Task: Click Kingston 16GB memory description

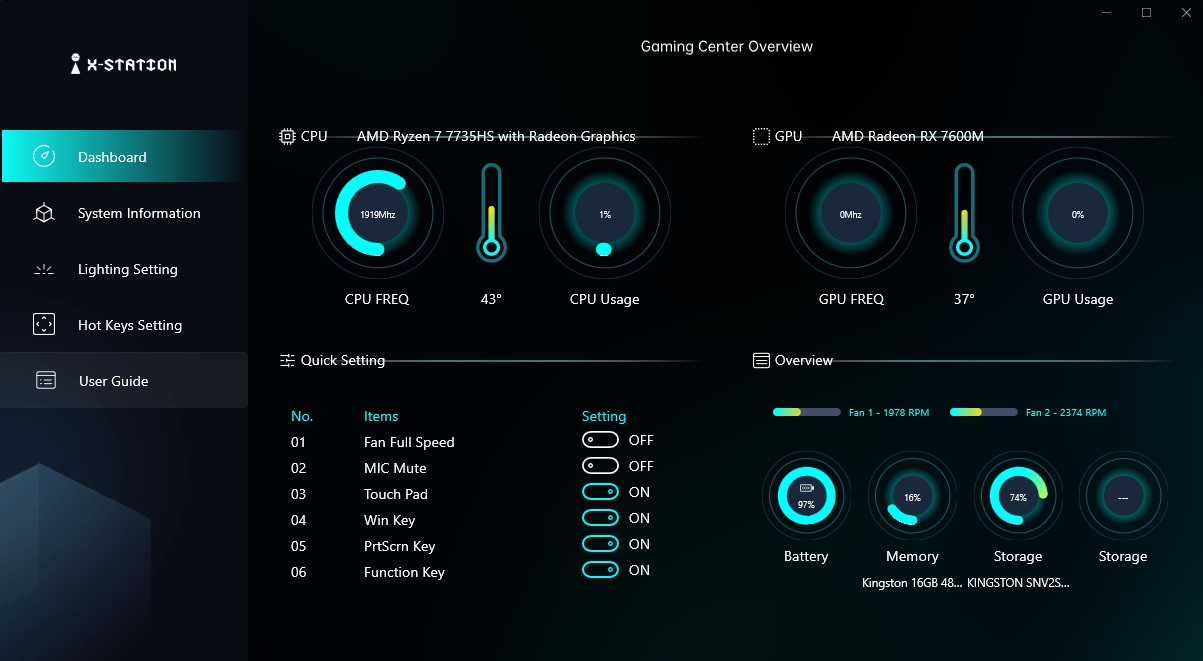Action: (911, 583)
